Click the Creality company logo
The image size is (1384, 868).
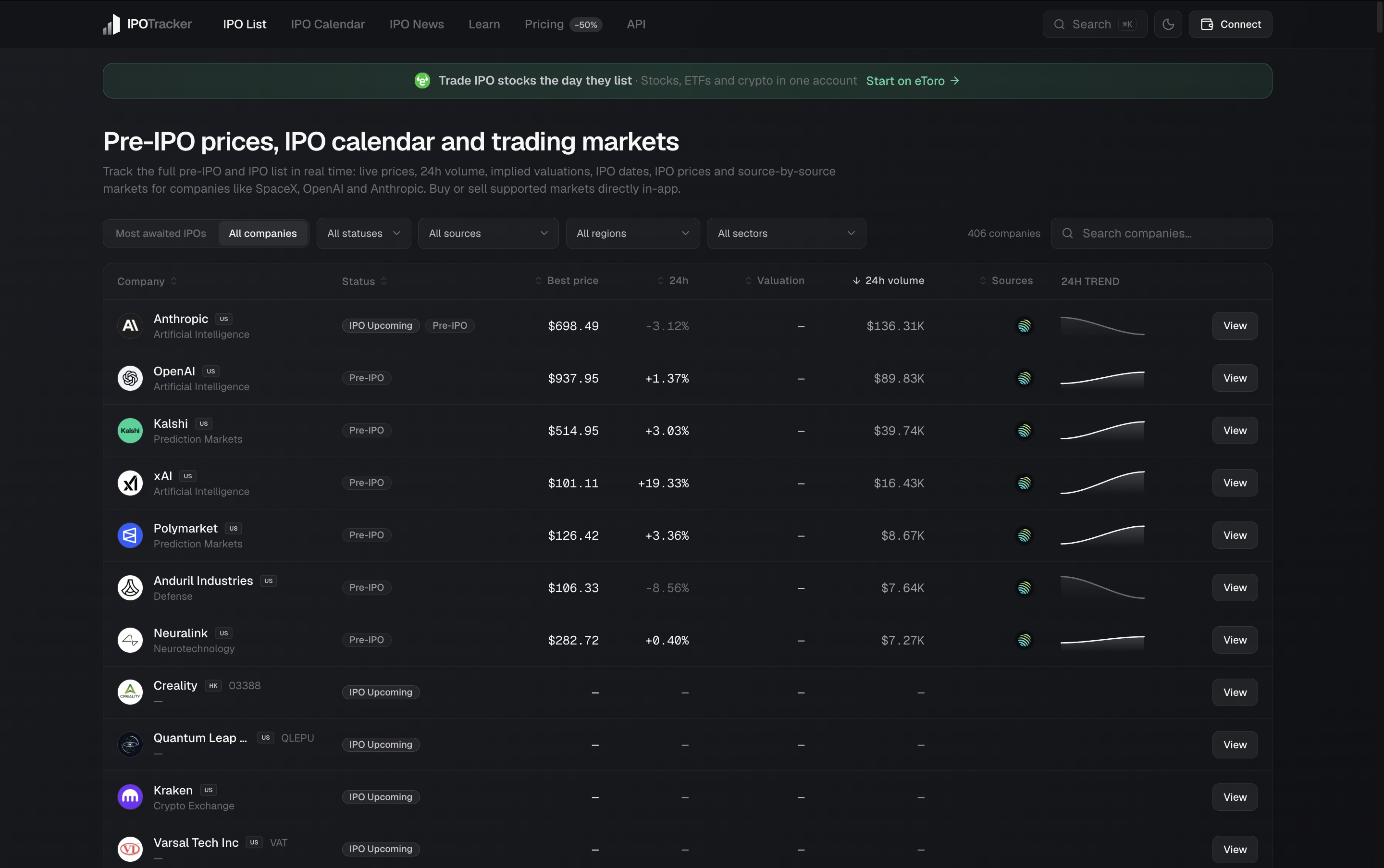tap(130, 692)
